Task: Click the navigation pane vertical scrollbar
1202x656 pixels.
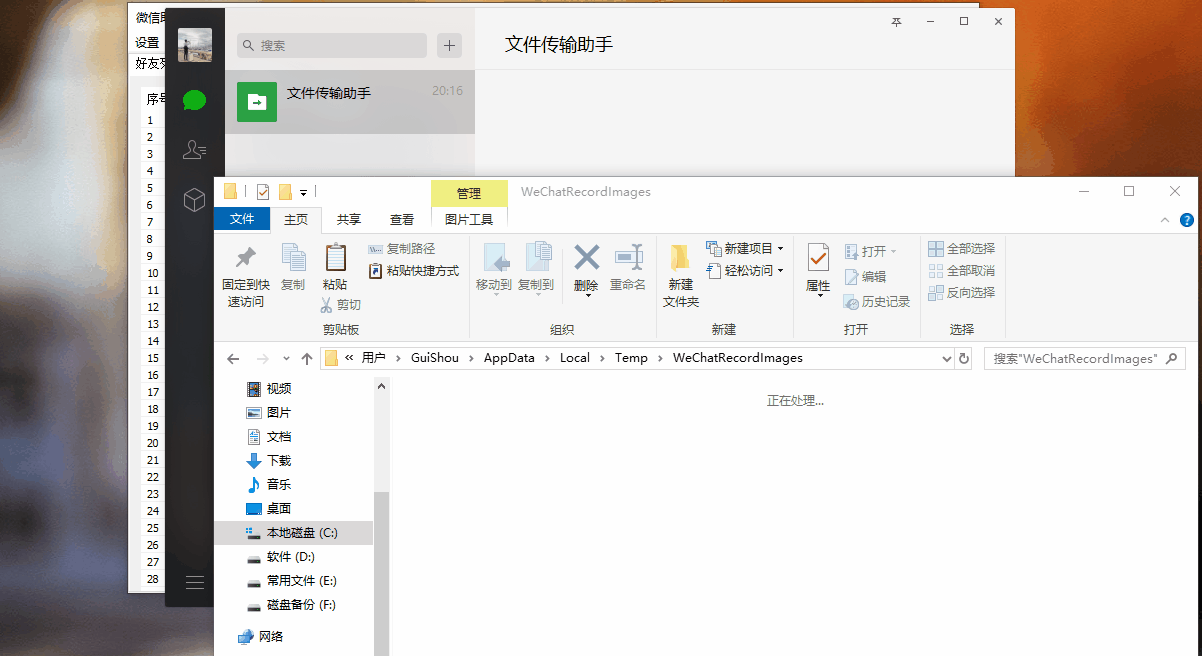Action: 381,574
